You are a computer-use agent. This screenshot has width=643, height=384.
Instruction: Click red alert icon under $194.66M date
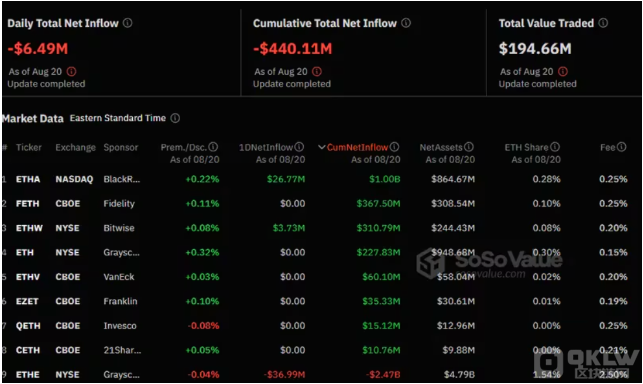[x=563, y=71]
